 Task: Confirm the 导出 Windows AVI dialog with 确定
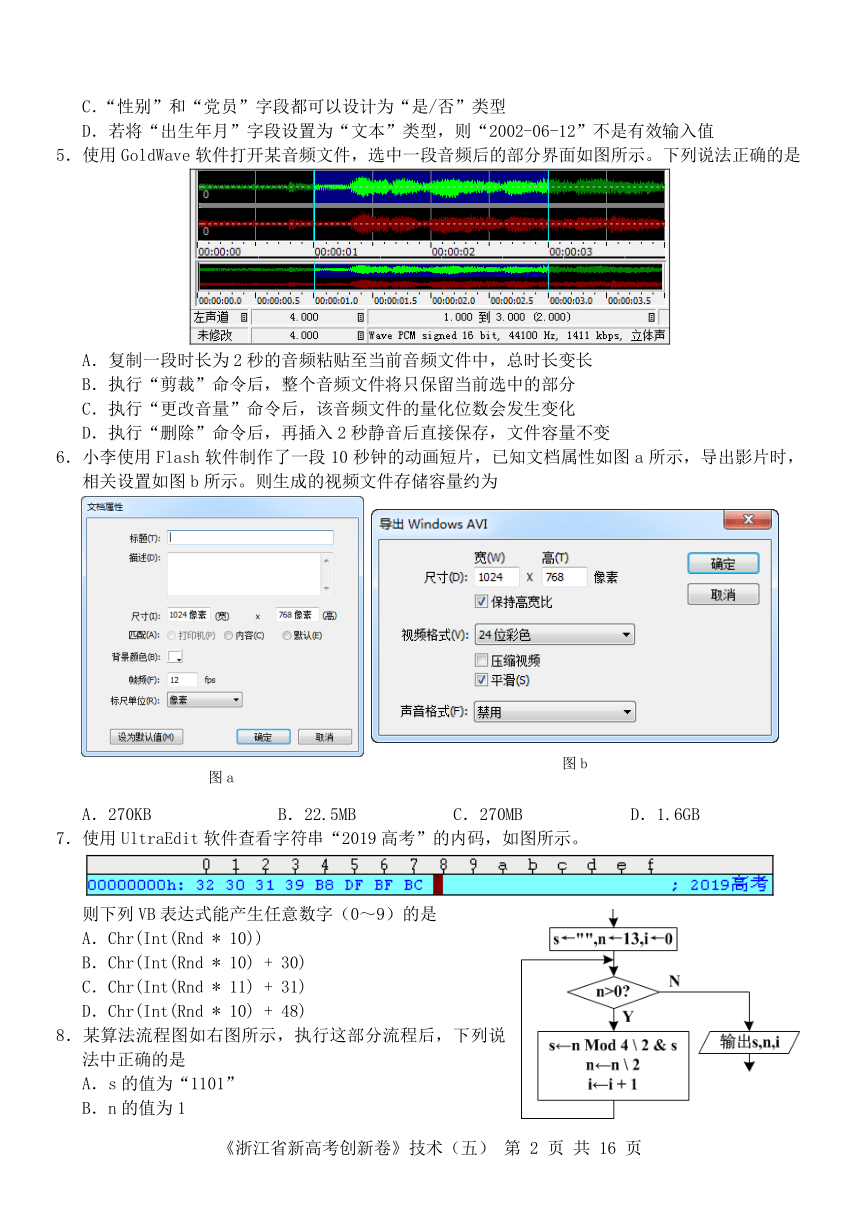(x=723, y=564)
